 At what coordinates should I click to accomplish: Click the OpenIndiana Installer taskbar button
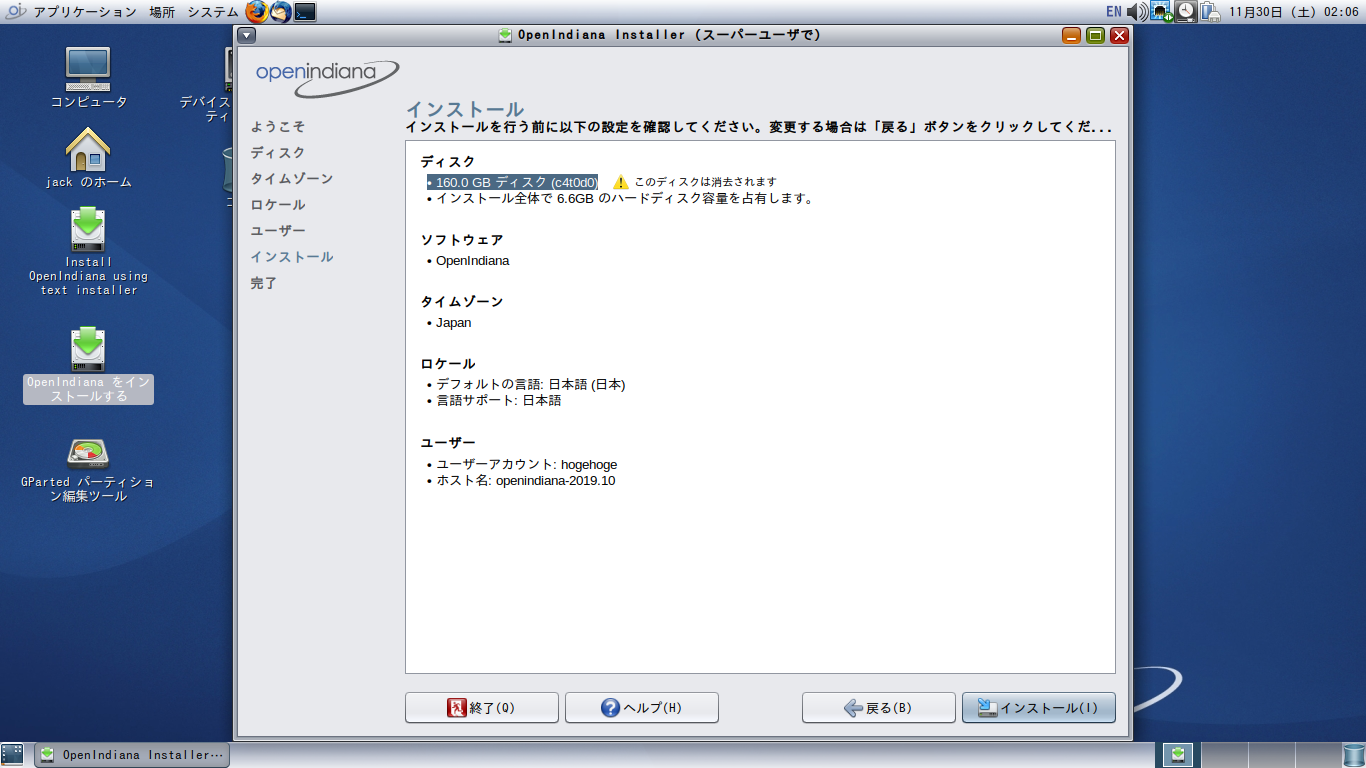132,755
